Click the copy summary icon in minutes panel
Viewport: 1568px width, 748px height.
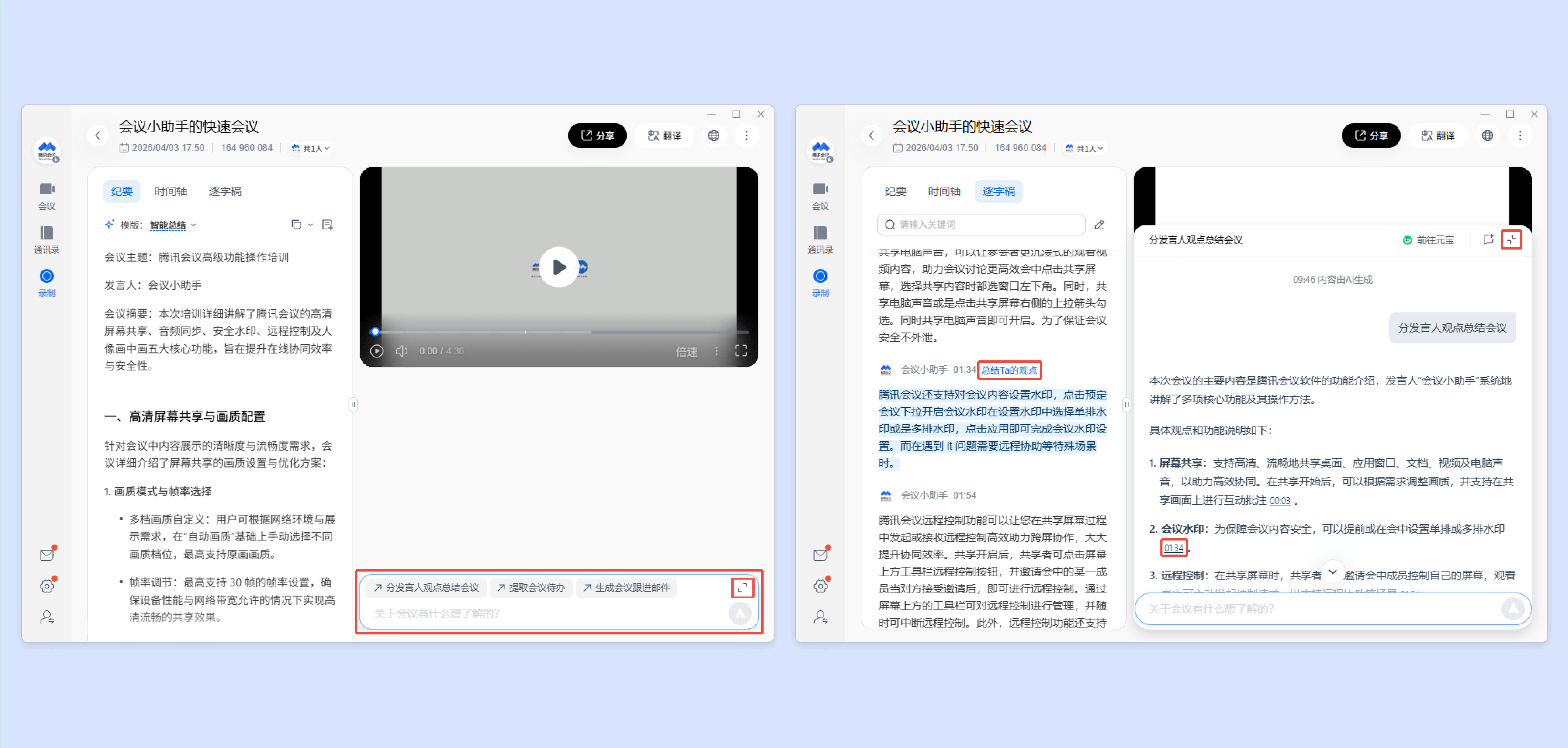click(x=296, y=224)
